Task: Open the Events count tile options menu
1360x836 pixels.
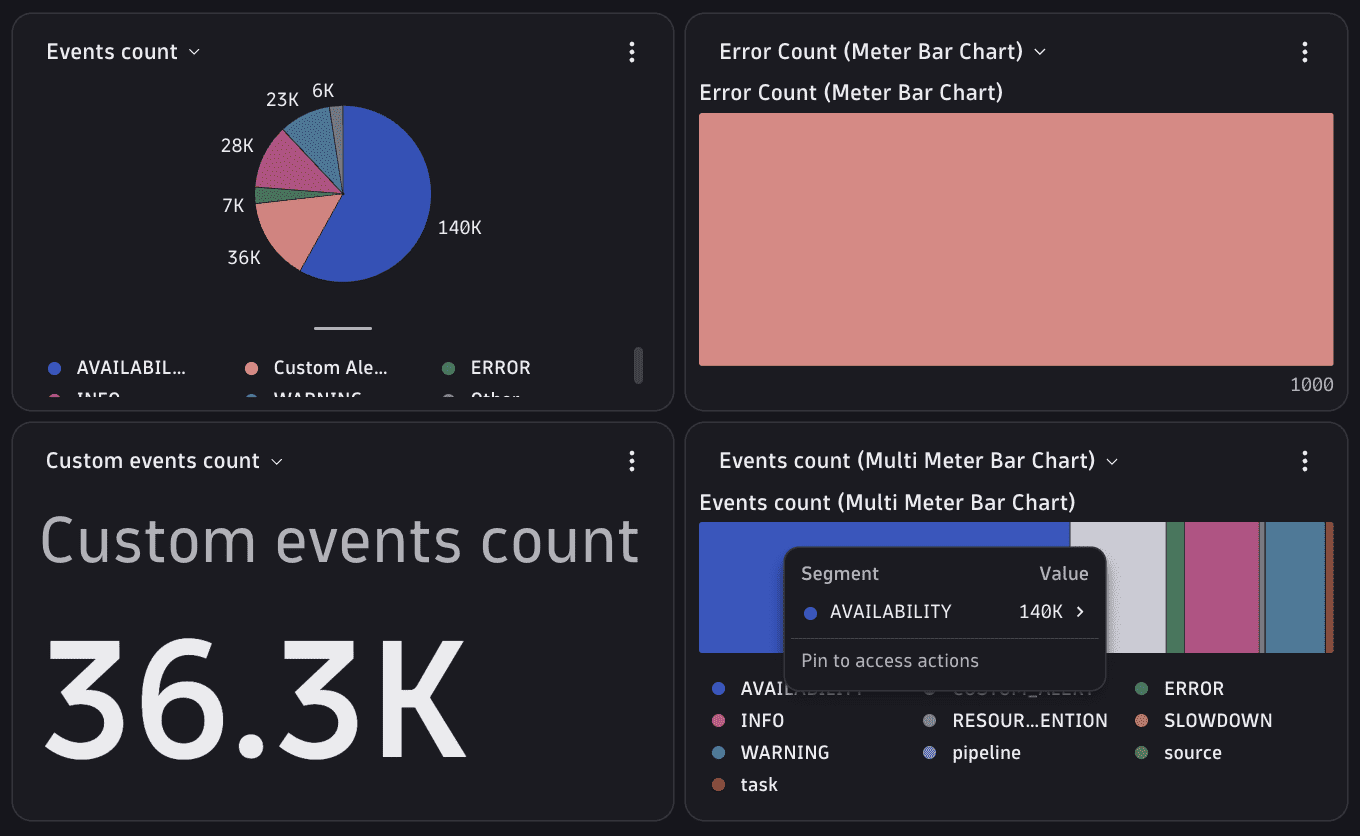Action: point(631,52)
